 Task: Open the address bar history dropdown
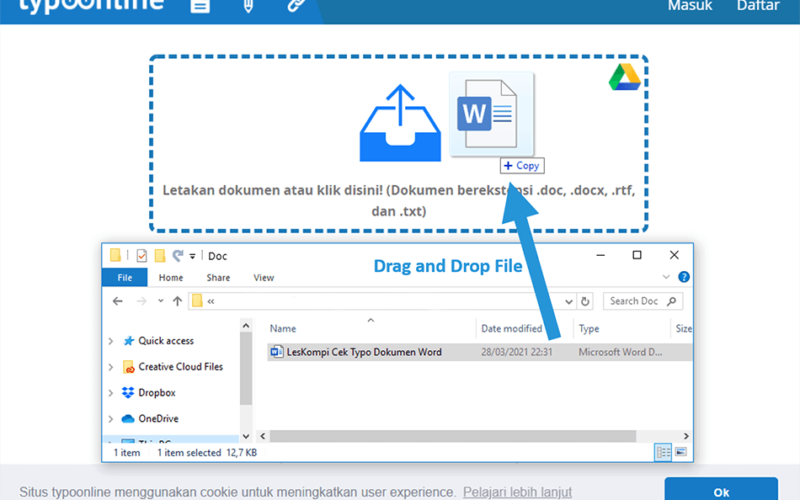point(568,302)
